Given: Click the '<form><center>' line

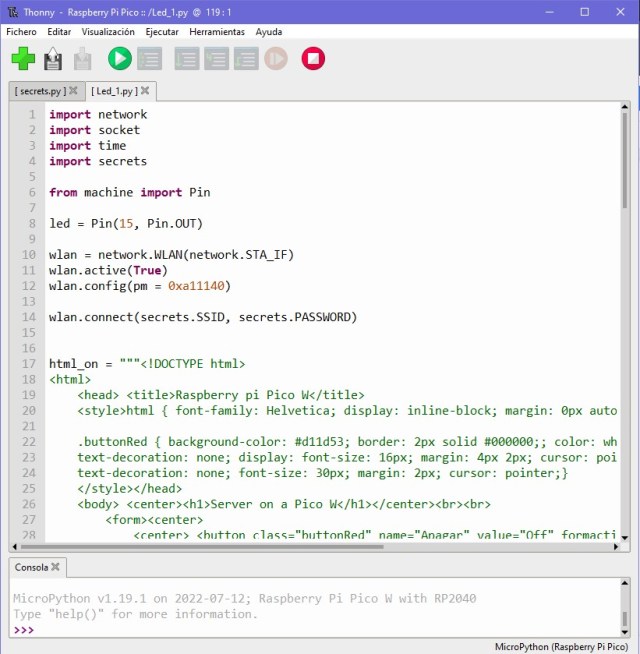Looking at the screenshot, I should click(154, 520).
